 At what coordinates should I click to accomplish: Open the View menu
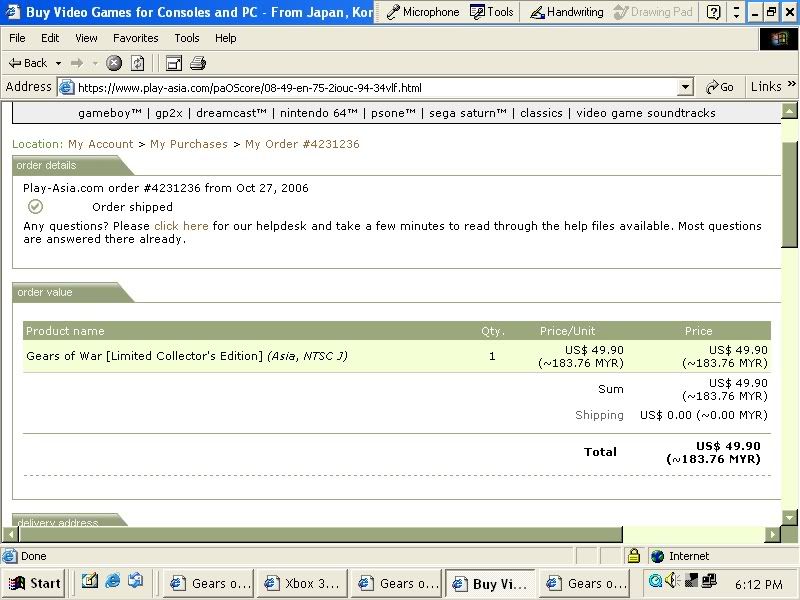(x=86, y=38)
